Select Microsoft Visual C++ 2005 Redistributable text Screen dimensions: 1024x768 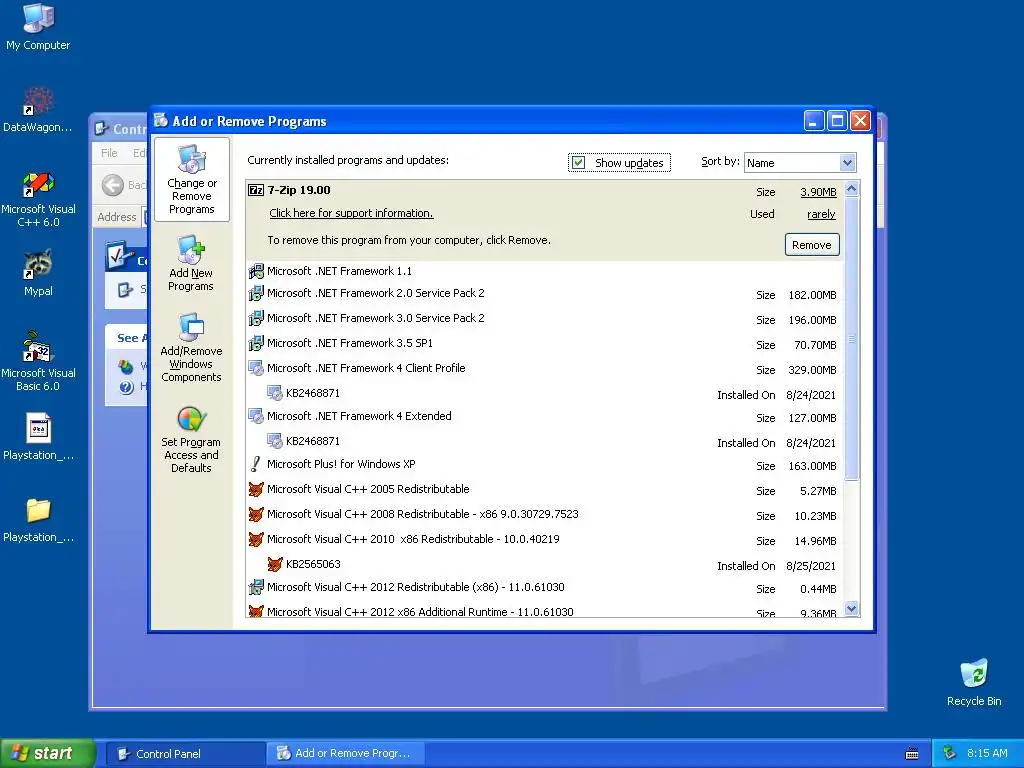point(368,489)
